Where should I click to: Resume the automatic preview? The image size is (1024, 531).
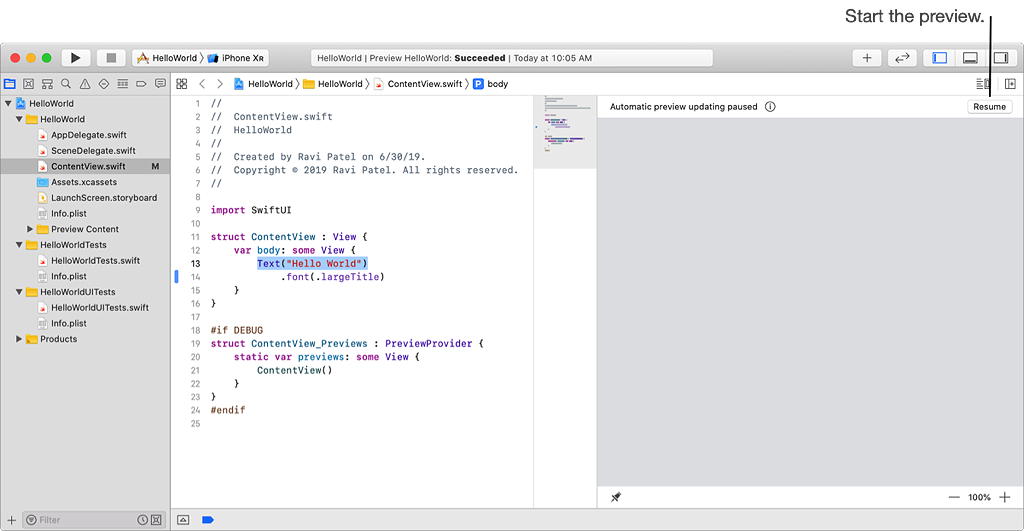pyautogui.click(x=989, y=106)
